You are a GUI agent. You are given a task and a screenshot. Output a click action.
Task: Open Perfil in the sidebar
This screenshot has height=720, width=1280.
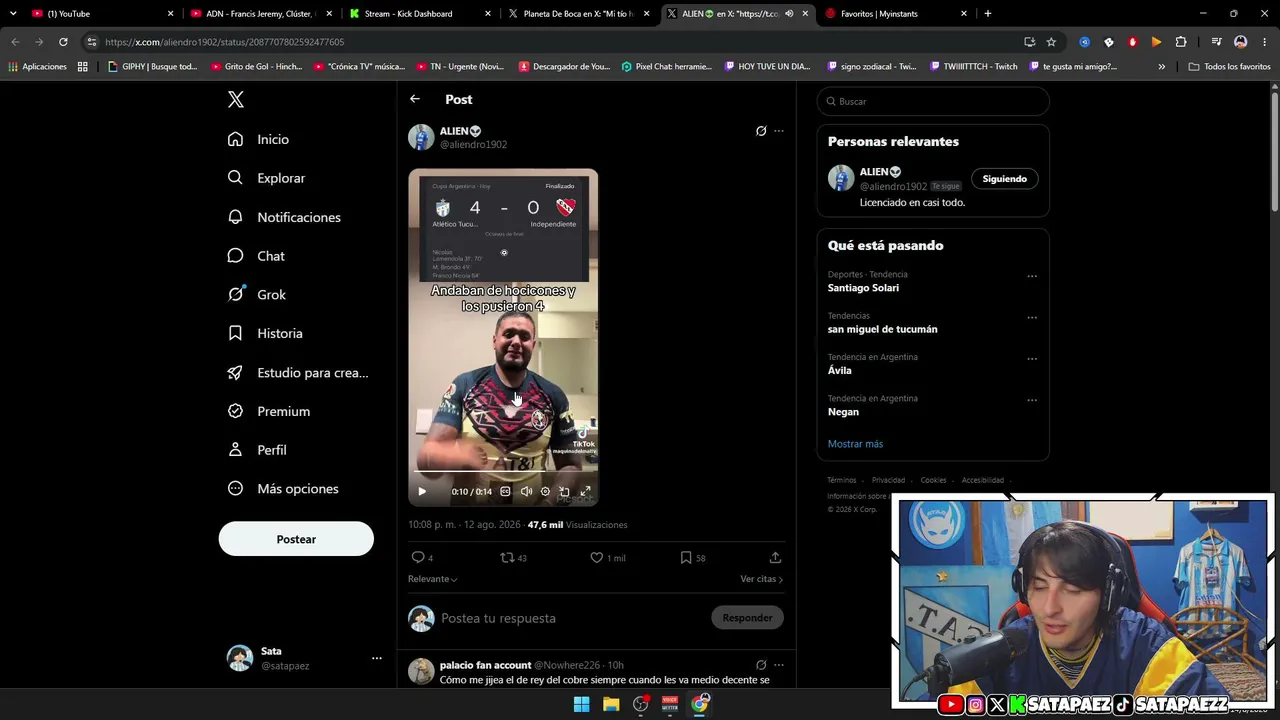(257, 450)
